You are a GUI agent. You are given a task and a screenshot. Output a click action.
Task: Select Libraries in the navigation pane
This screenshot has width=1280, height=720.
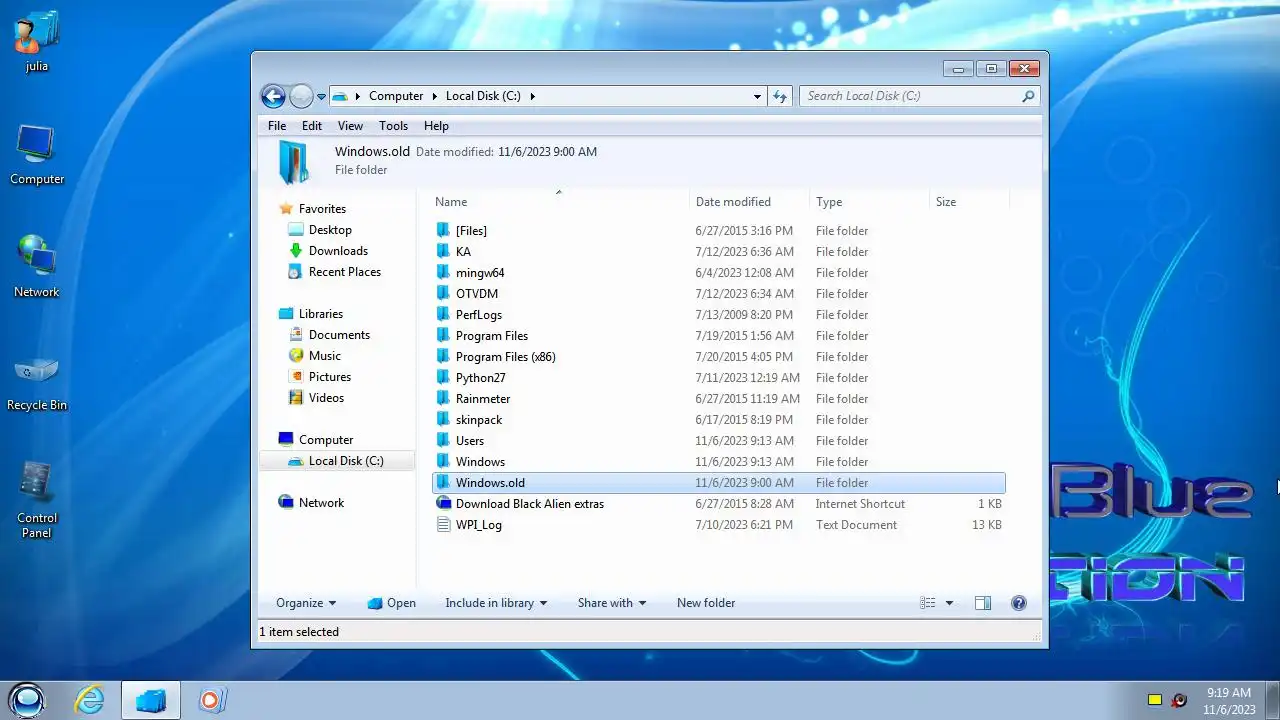click(320, 314)
